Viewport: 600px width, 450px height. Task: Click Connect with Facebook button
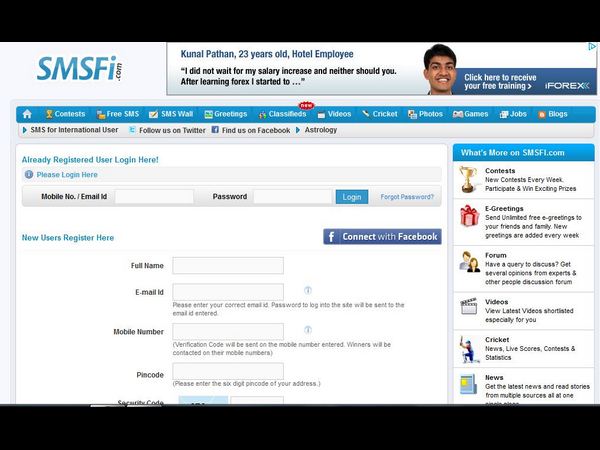pos(382,236)
